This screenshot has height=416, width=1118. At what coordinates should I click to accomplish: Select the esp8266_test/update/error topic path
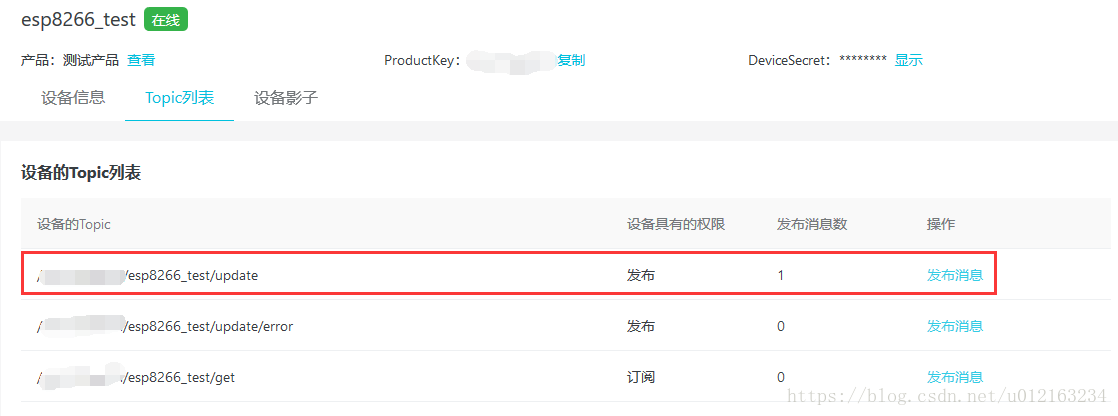pos(208,326)
